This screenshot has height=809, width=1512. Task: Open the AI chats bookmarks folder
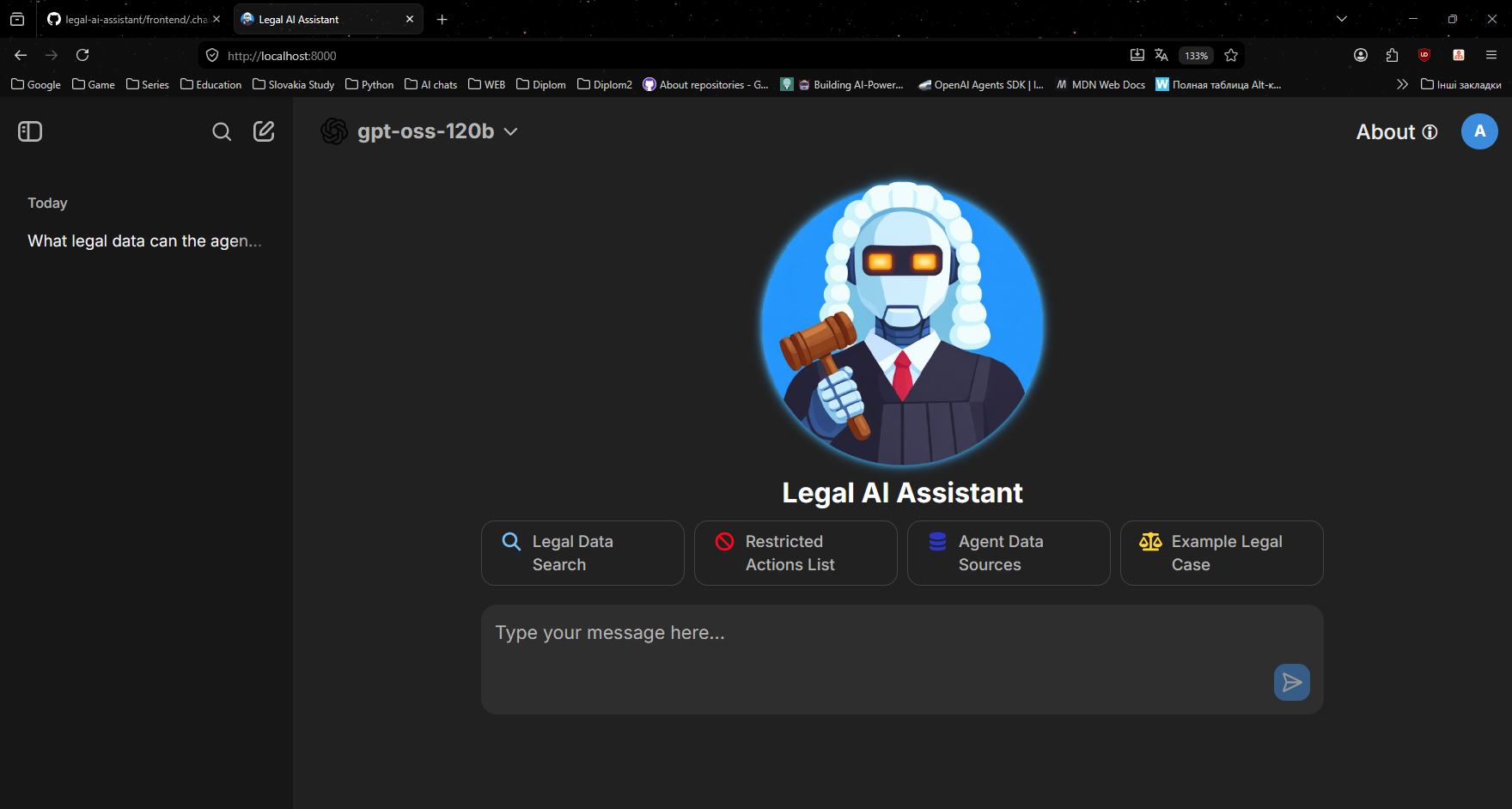(x=431, y=84)
